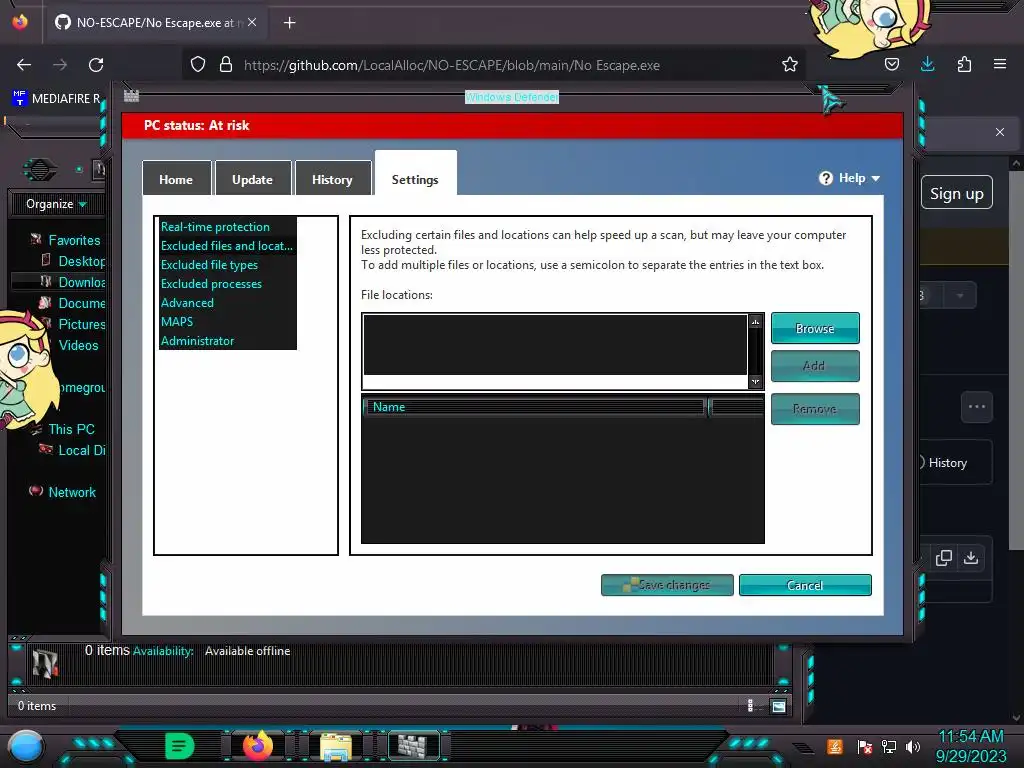
Task: Bookmark this page with the star
Action: click(x=790, y=65)
